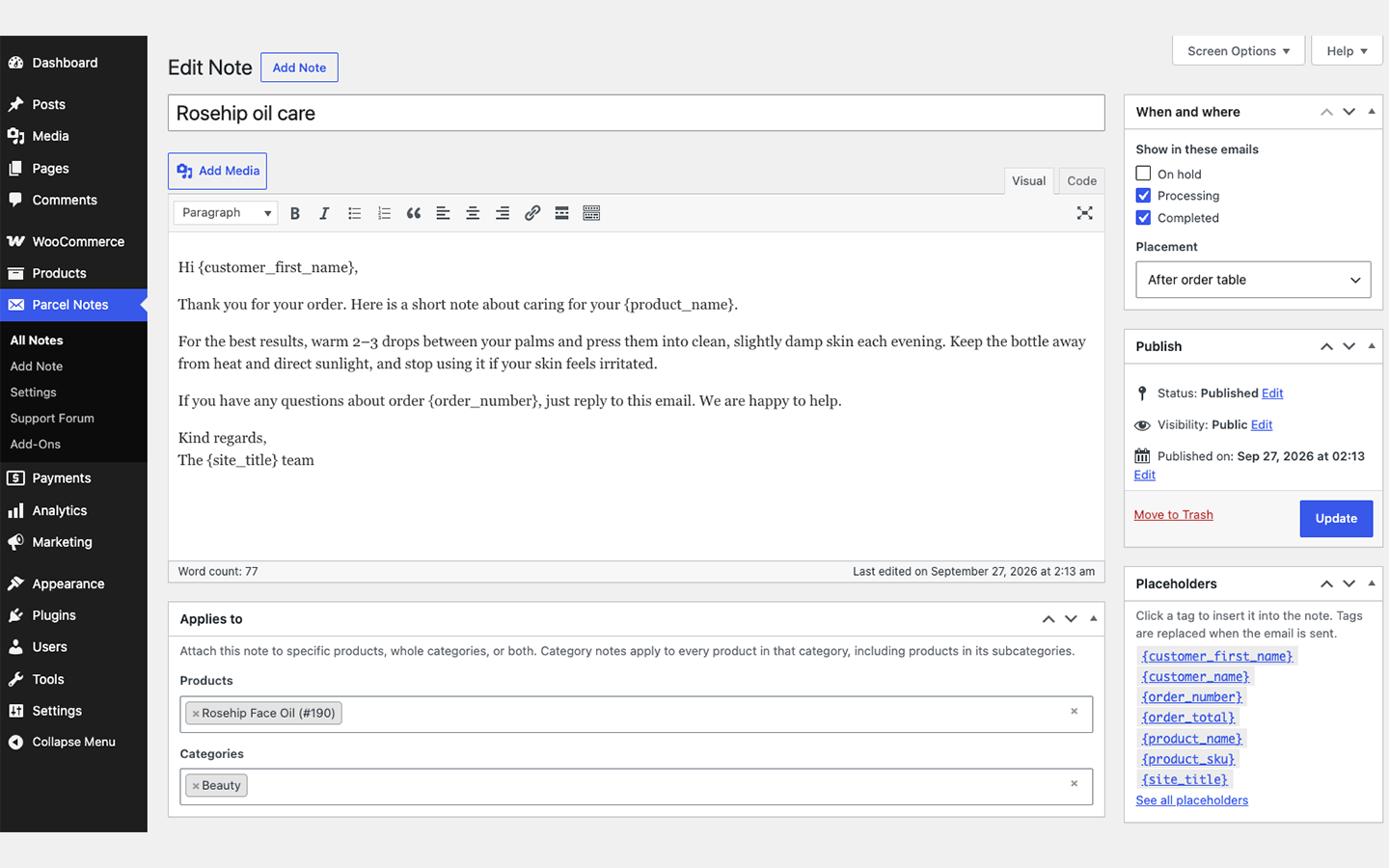Insert a bulleted list
Screen dimensions: 1389x868
pyautogui.click(x=354, y=213)
